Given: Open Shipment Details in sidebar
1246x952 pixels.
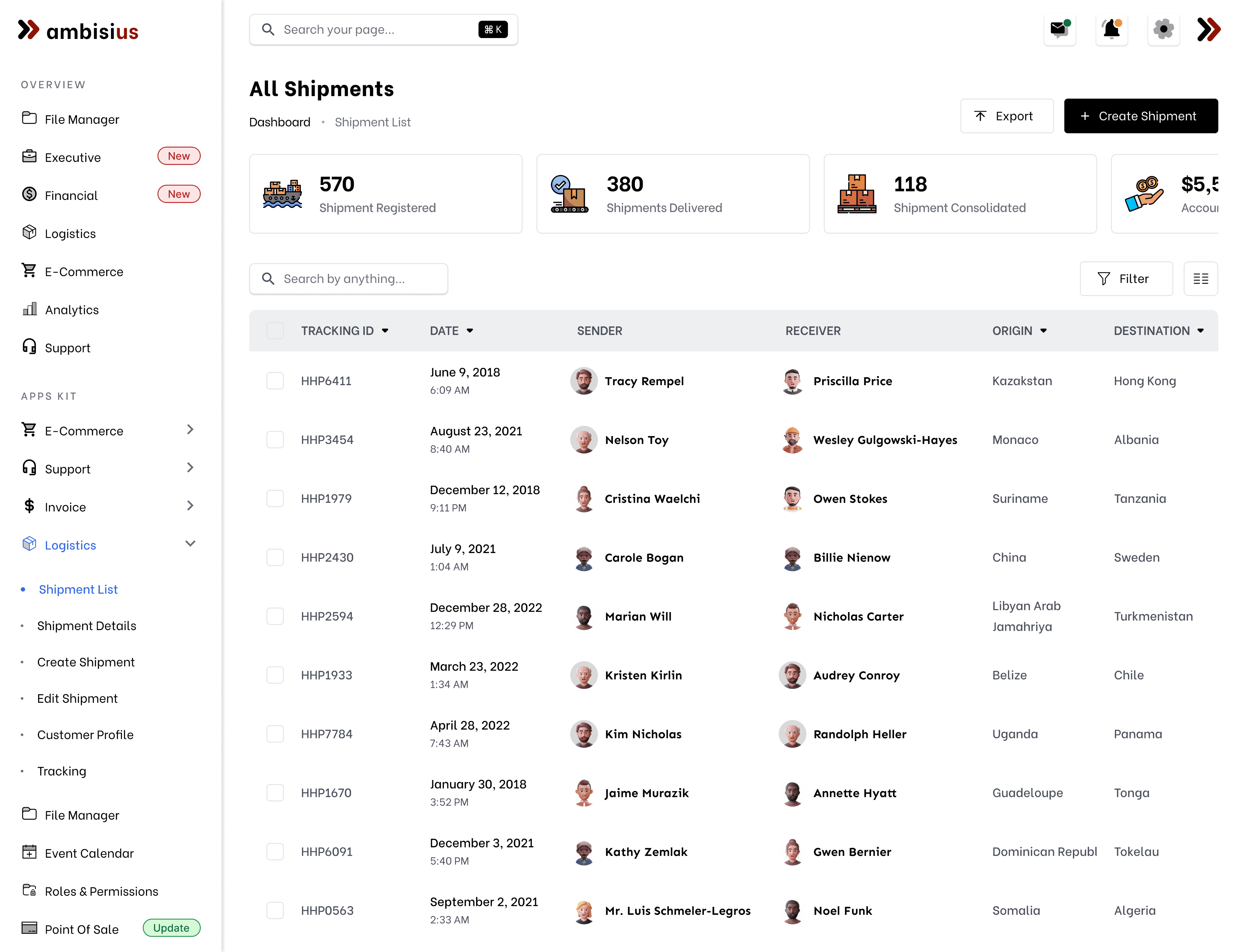Looking at the screenshot, I should (x=87, y=626).
